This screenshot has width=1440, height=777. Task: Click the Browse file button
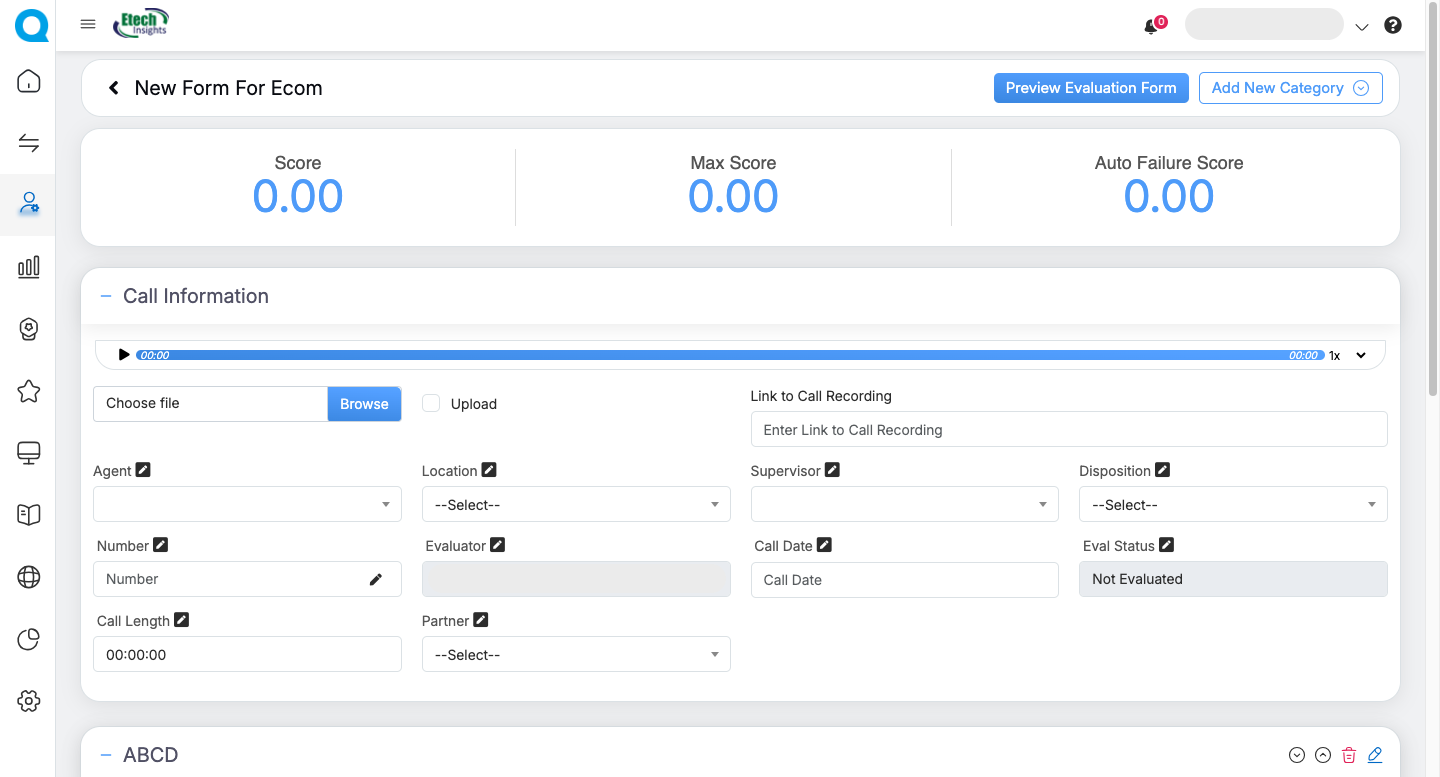click(364, 404)
